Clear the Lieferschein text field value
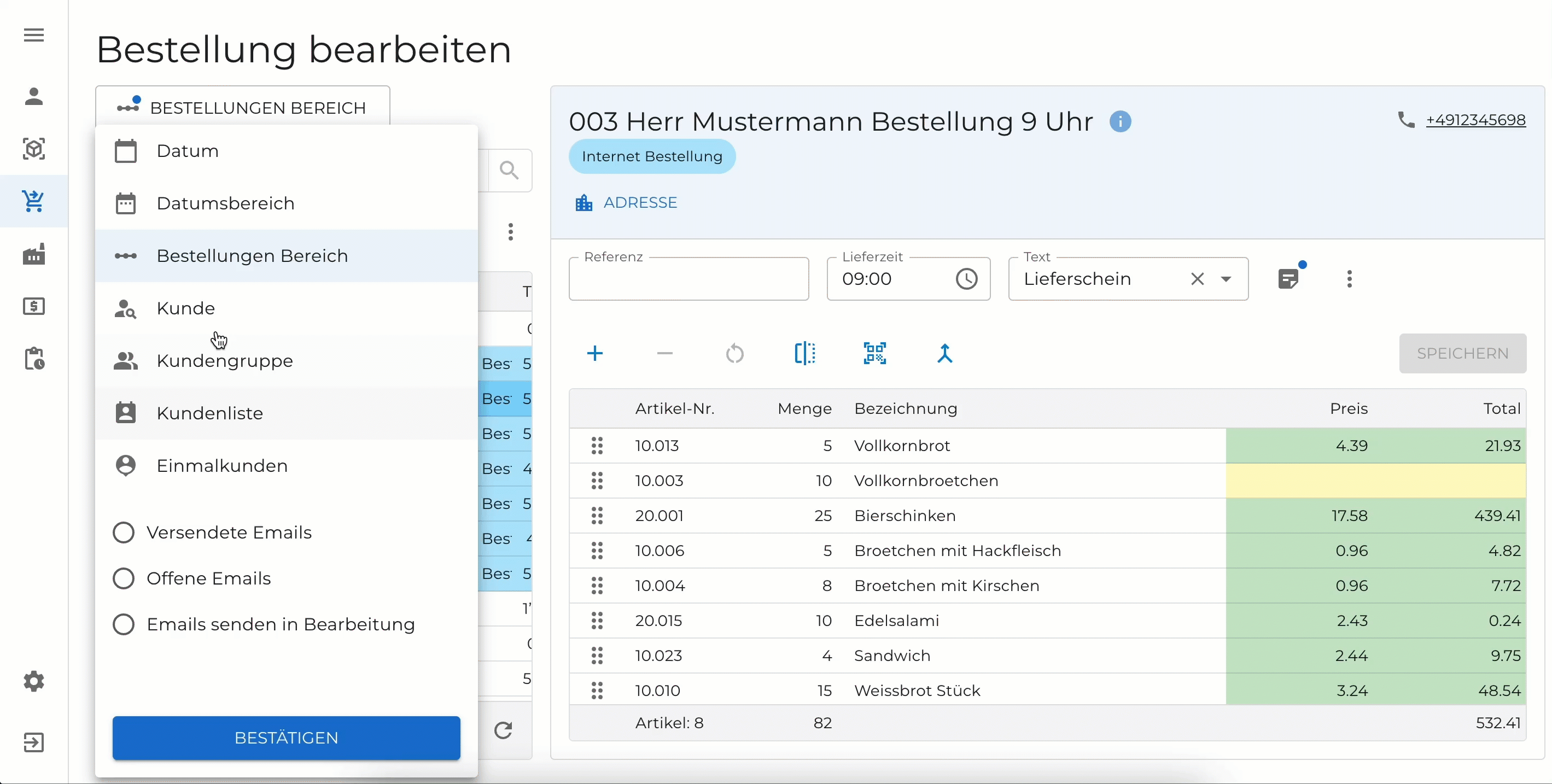The height and width of the screenshot is (784, 1552). pos(1197,278)
